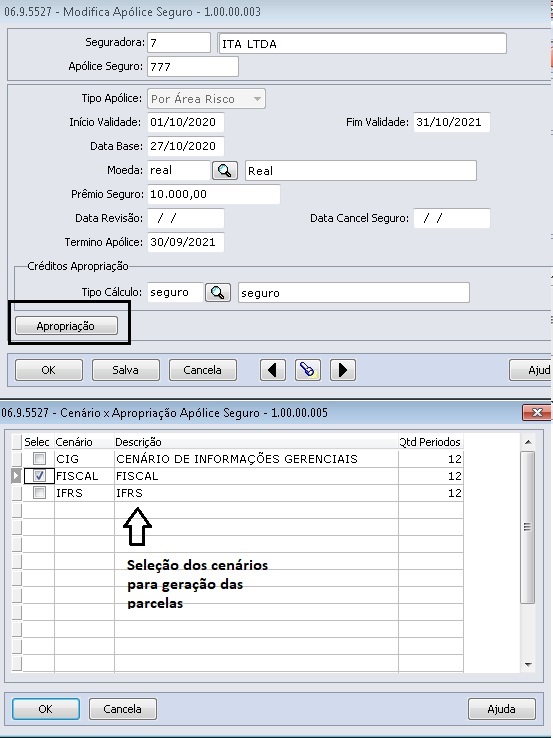
Task: Click the Início Validade date field
Action: (x=186, y=122)
